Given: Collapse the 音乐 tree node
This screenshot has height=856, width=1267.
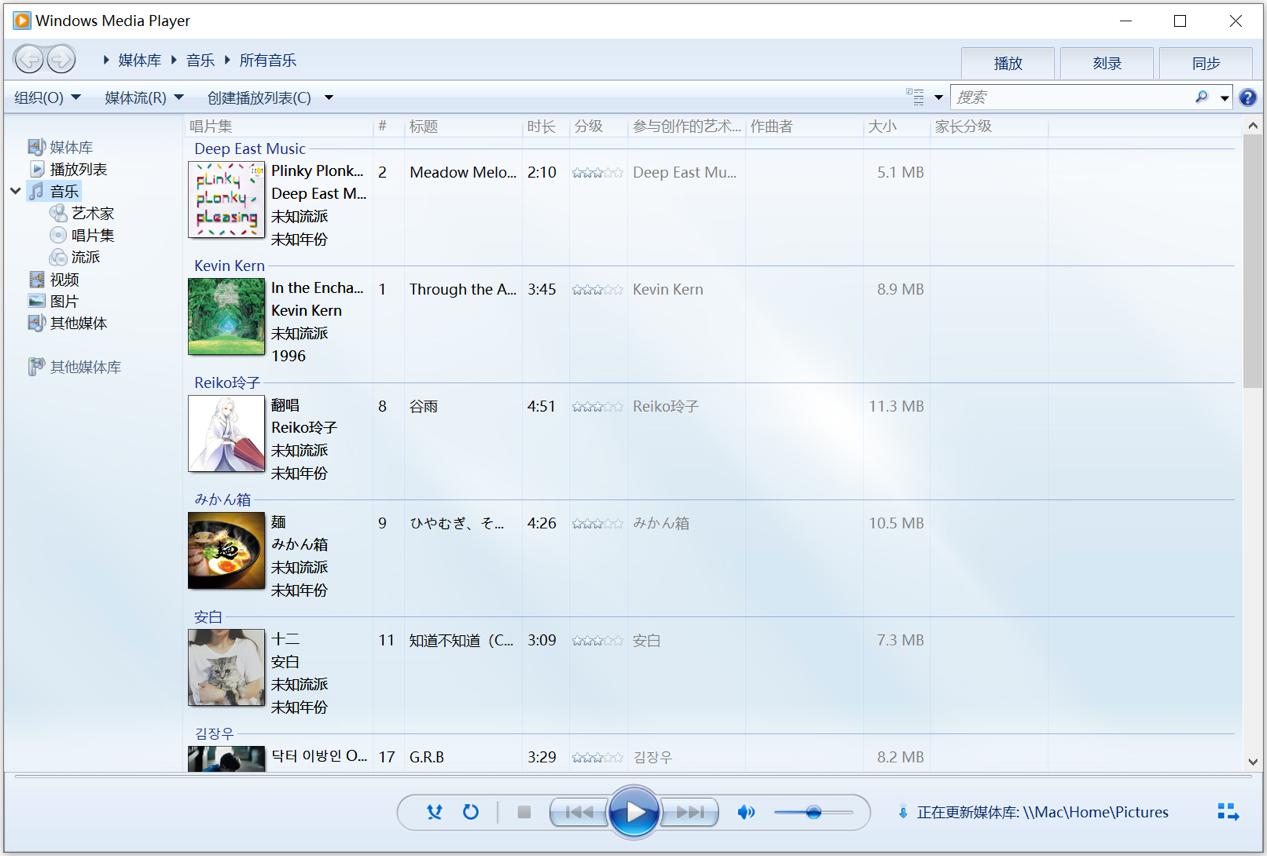Looking at the screenshot, I should coord(16,191).
